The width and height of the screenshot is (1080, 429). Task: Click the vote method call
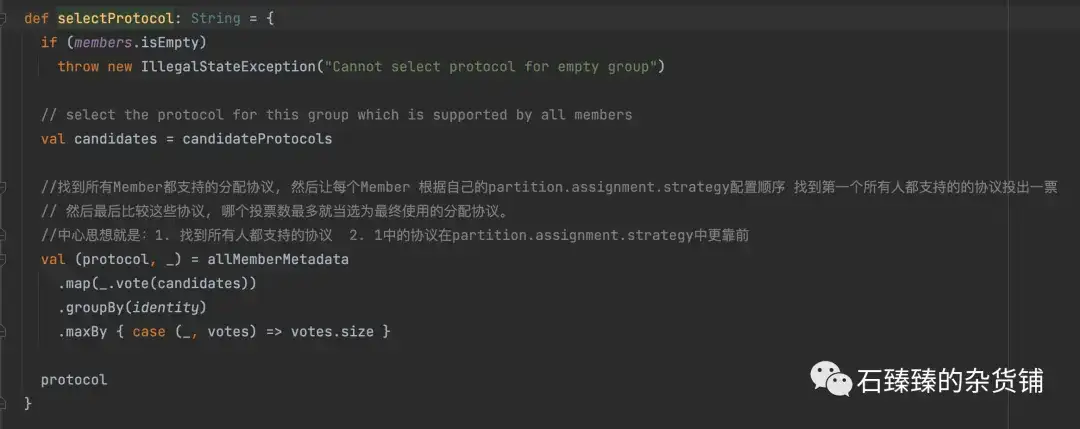[133, 284]
